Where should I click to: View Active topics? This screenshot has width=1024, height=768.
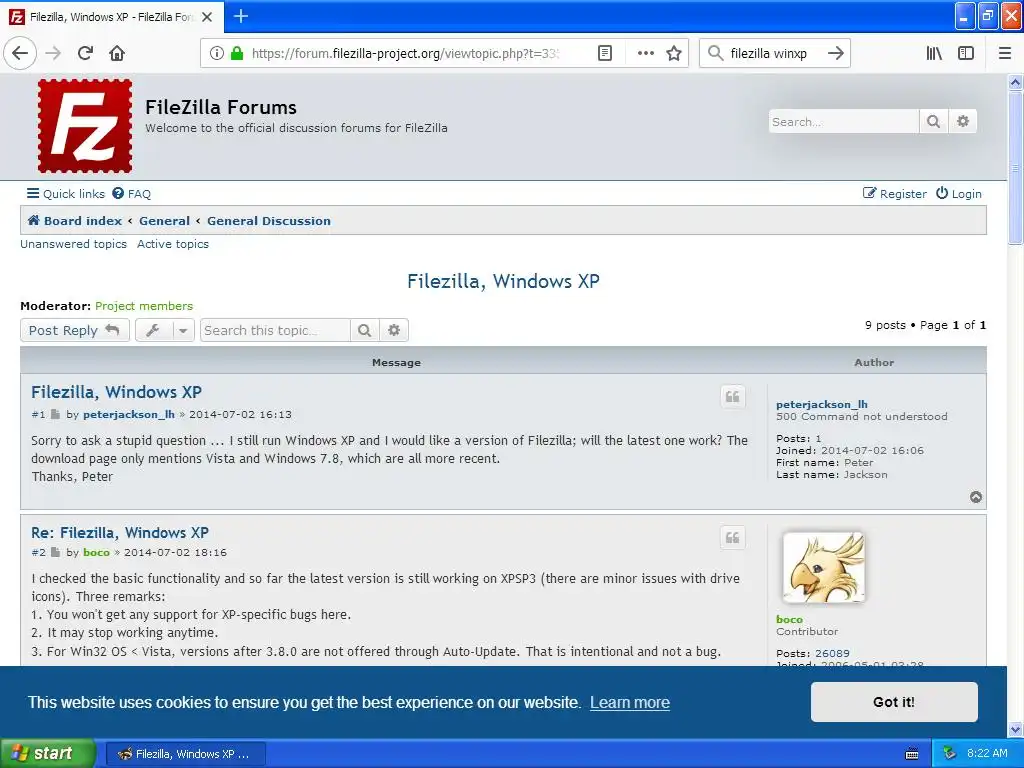point(173,244)
